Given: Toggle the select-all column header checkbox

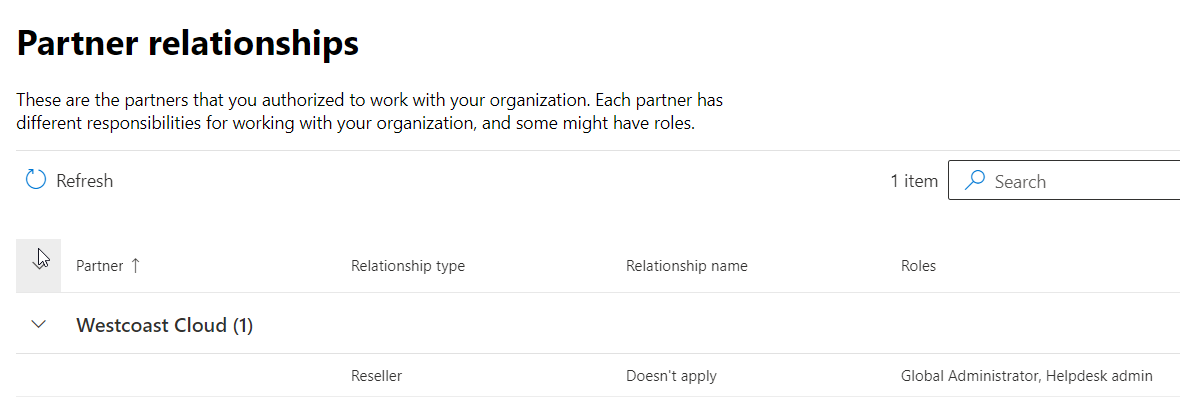Looking at the screenshot, I should click(38, 266).
